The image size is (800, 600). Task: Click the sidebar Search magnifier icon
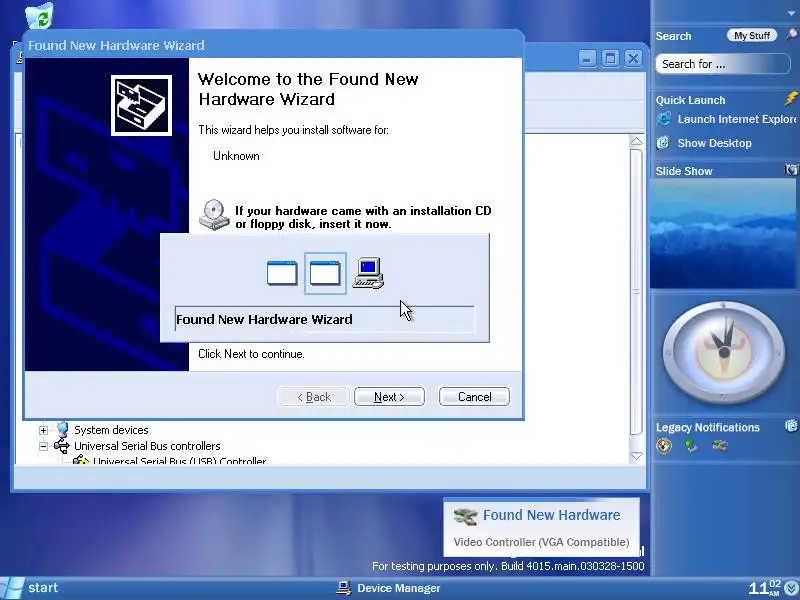(x=791, y=35)
